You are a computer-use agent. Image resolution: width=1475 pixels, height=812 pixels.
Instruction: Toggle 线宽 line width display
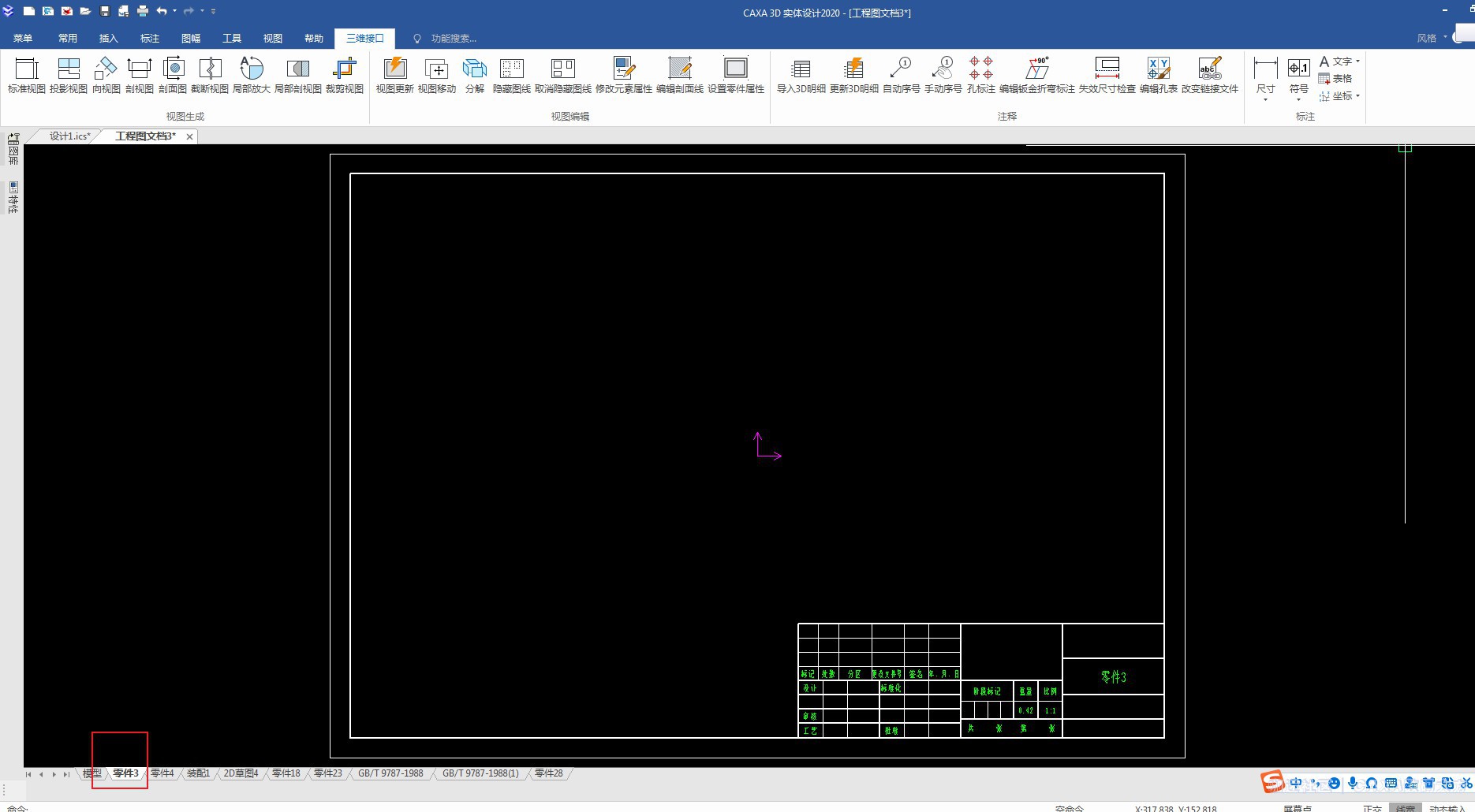[1405, 808]
